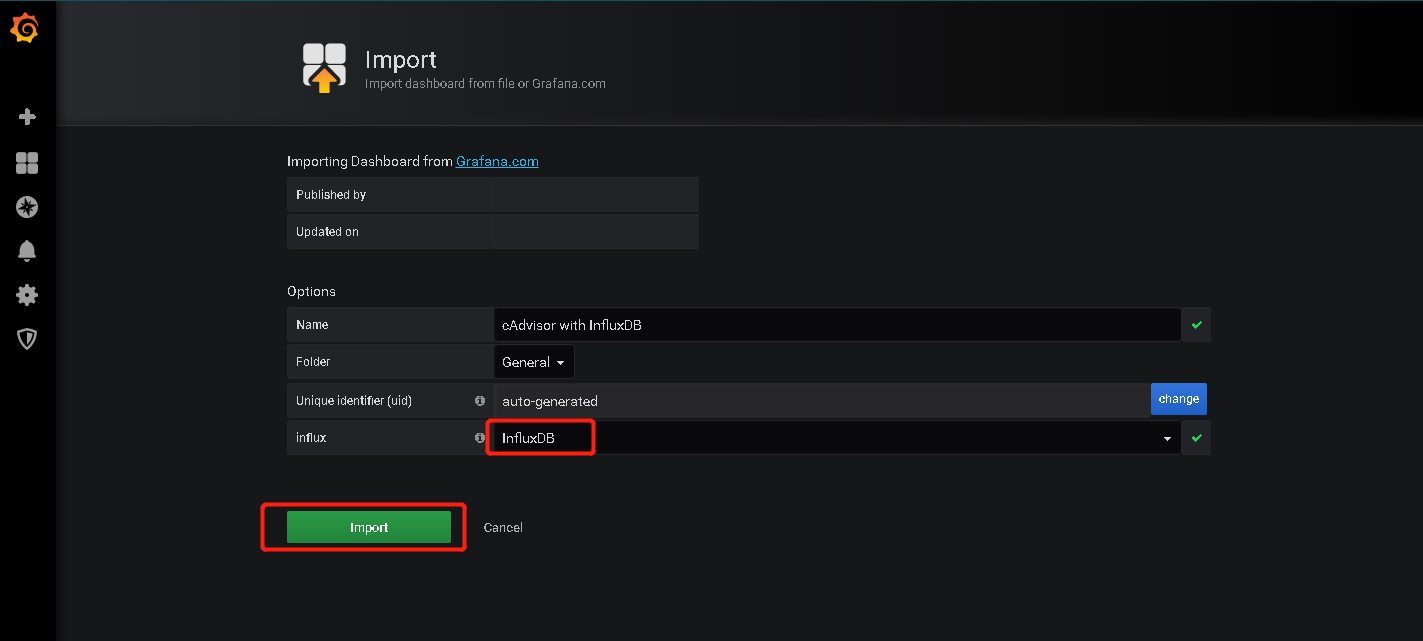Click the auto-generated uid field
Viewport: 1423px width, 641px height.
[822, 400]
